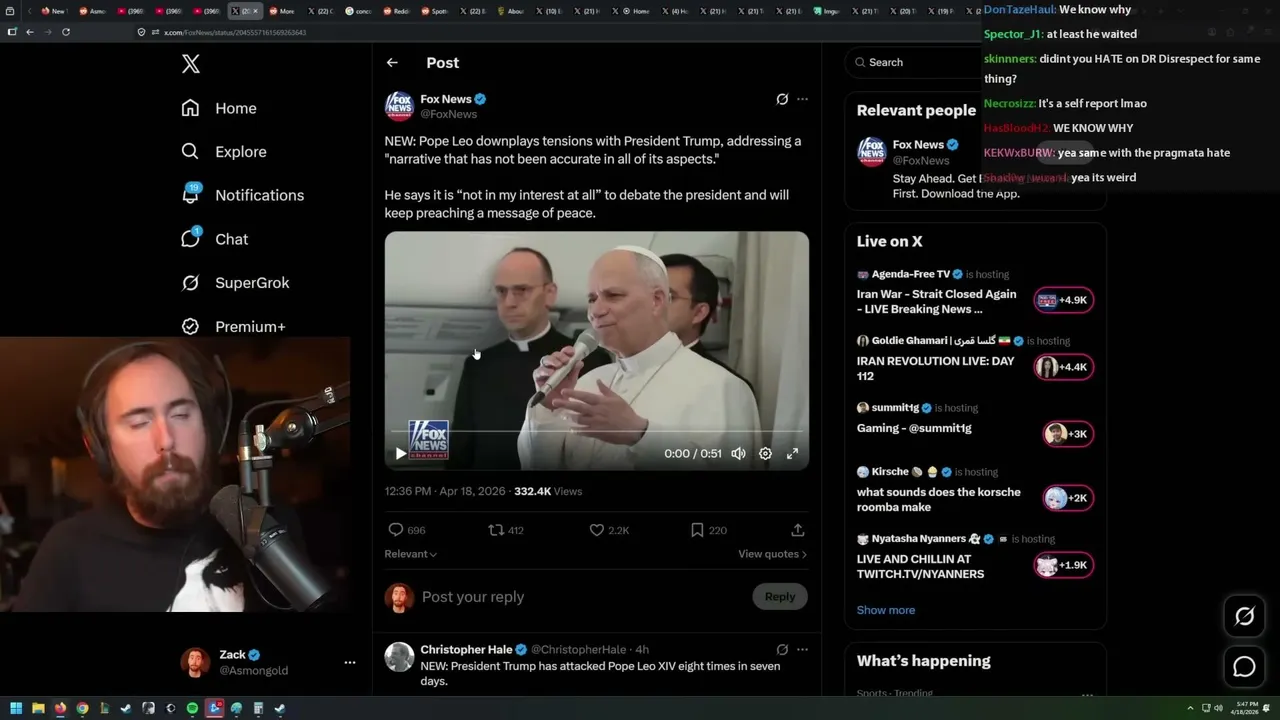Screen dimensions: 1280x720
Task: Open Explore in the sidebar
Action: coord(223,152)
